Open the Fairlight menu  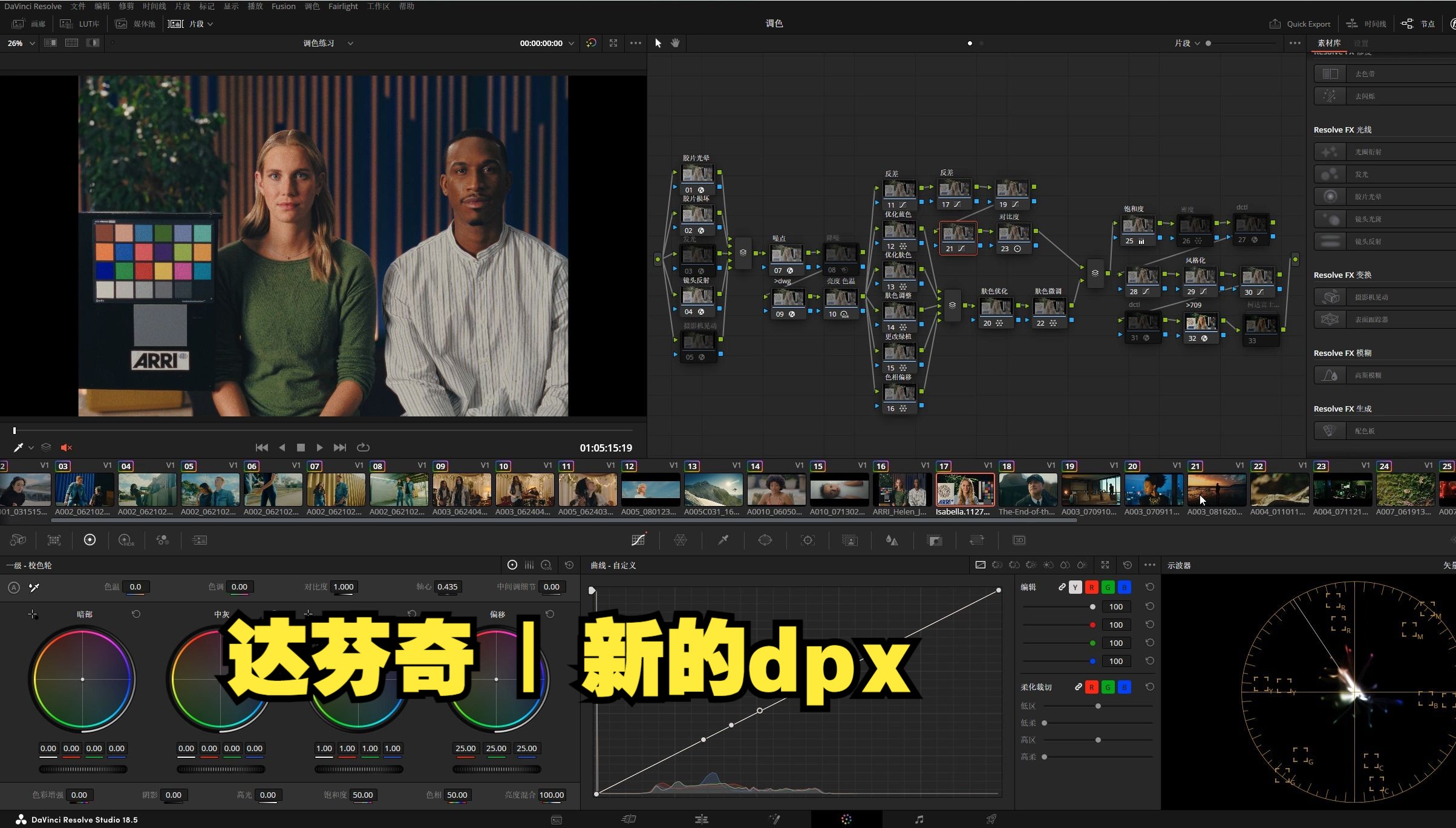click(x=343, y=6)
